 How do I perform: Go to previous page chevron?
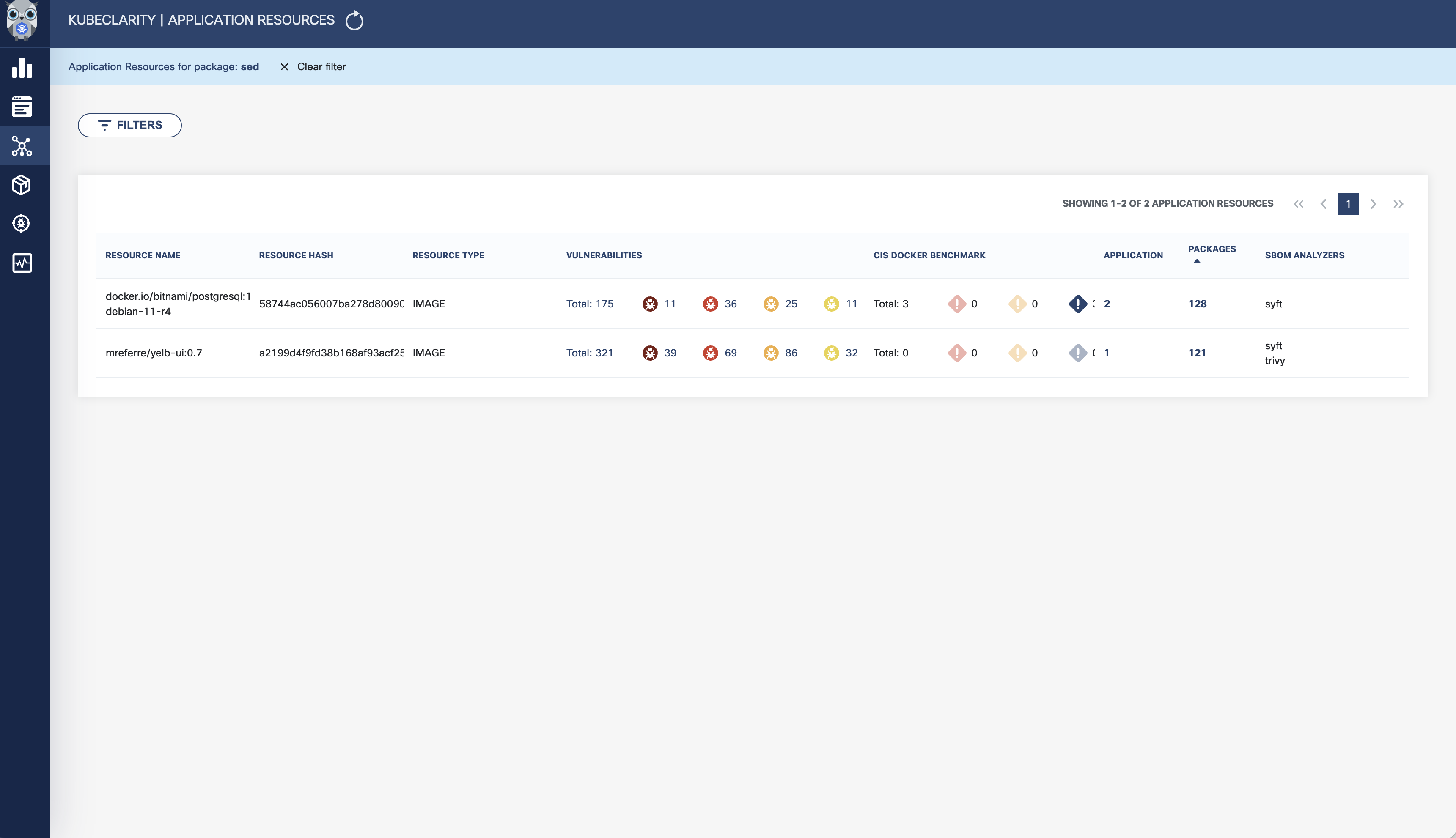coord(1324,204)
